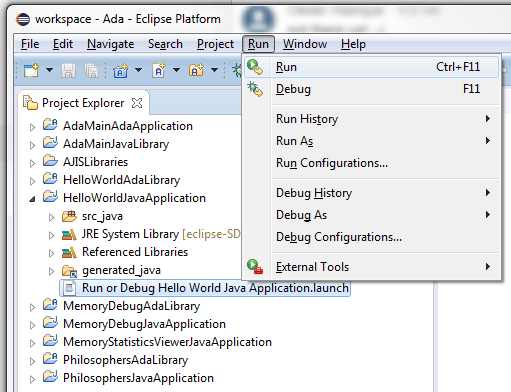Click the Referenced Libraries books icon
This screenshot has height=392, width=511.
(x=69, y=252)
